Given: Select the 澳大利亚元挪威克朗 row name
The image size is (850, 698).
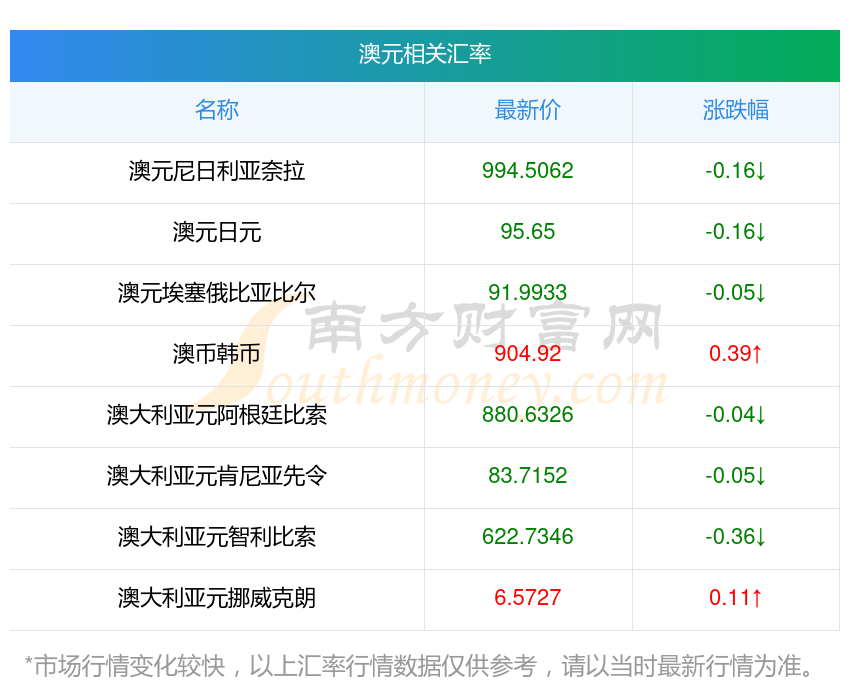Looking at the screenshot, I should point(217,598).
